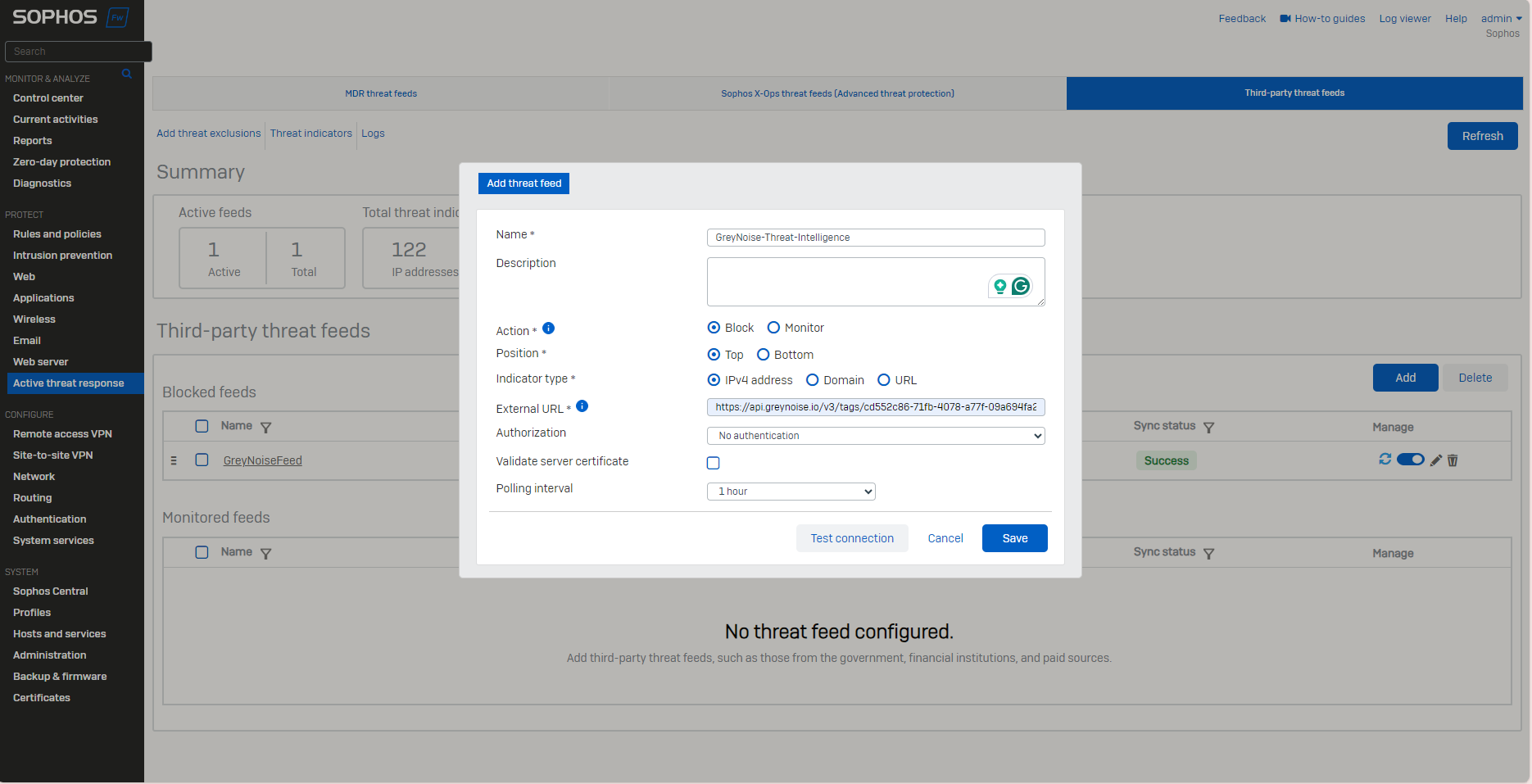
Task: Click the Cancel button
Action: [x=945, y=538]
